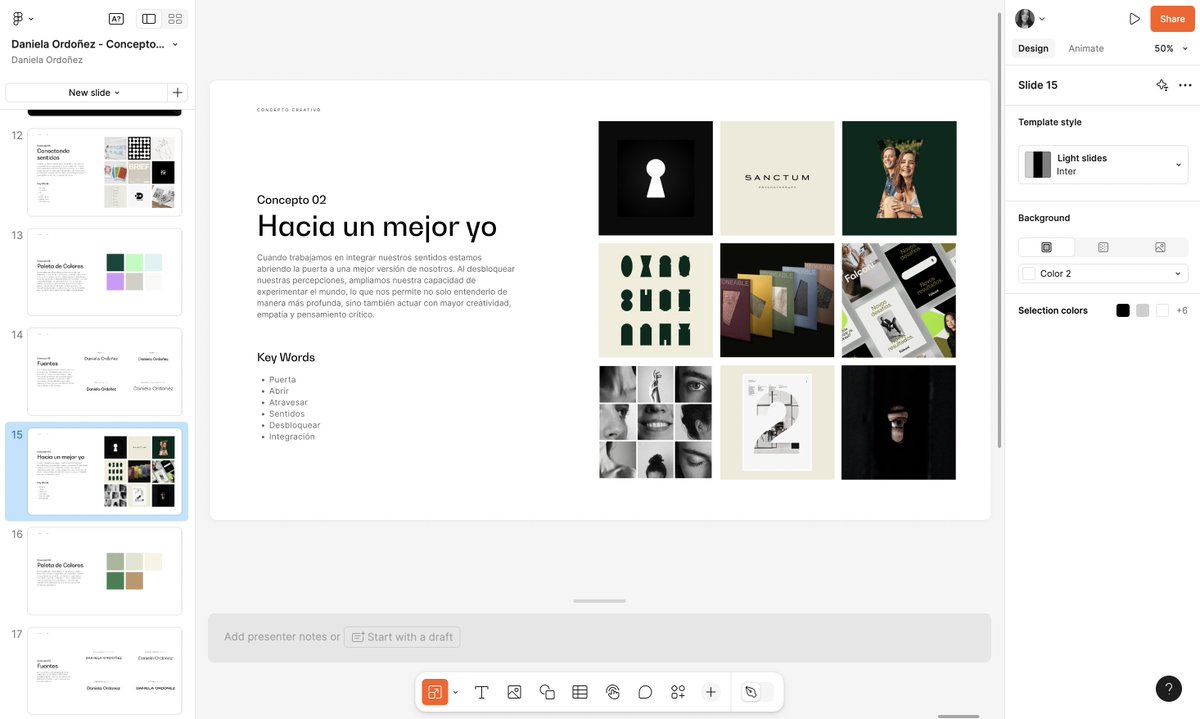Click the AI sparkle icon beside Slide 15
The height and width of the screenshot is (719, 1200).
1162,85
